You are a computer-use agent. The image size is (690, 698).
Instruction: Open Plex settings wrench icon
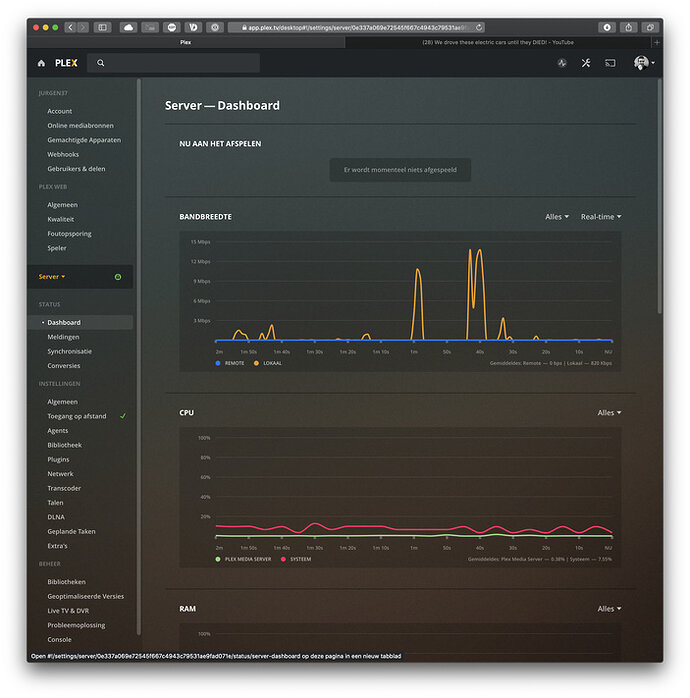pyautogui.click(x=586, y=63)
